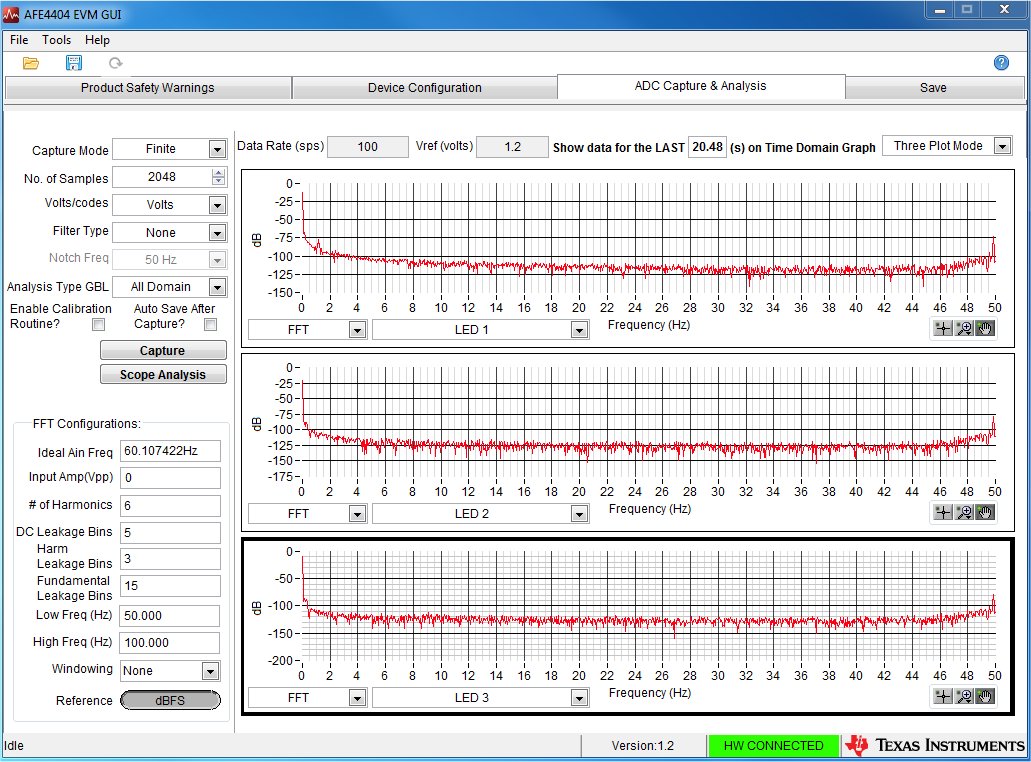Click the # of Harmonics field

coord(170,506)
